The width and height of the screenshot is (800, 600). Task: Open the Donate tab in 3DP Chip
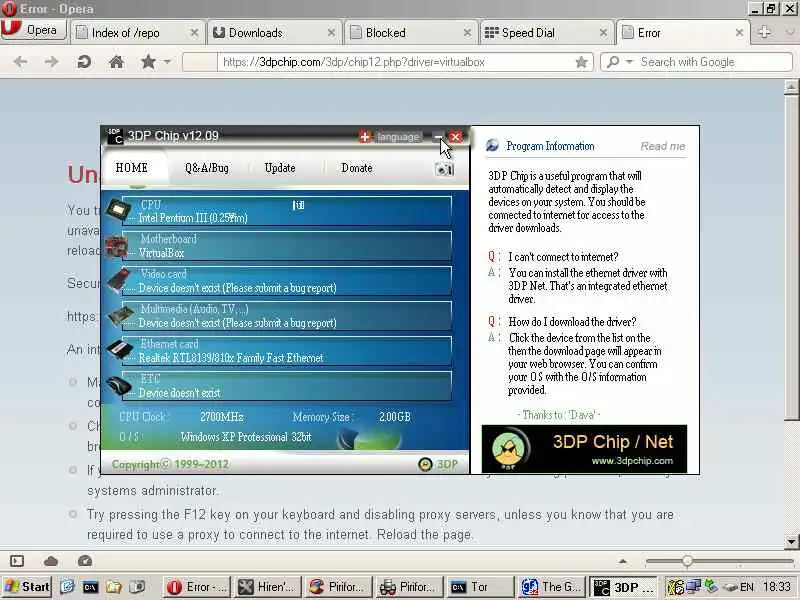(357, 168)
